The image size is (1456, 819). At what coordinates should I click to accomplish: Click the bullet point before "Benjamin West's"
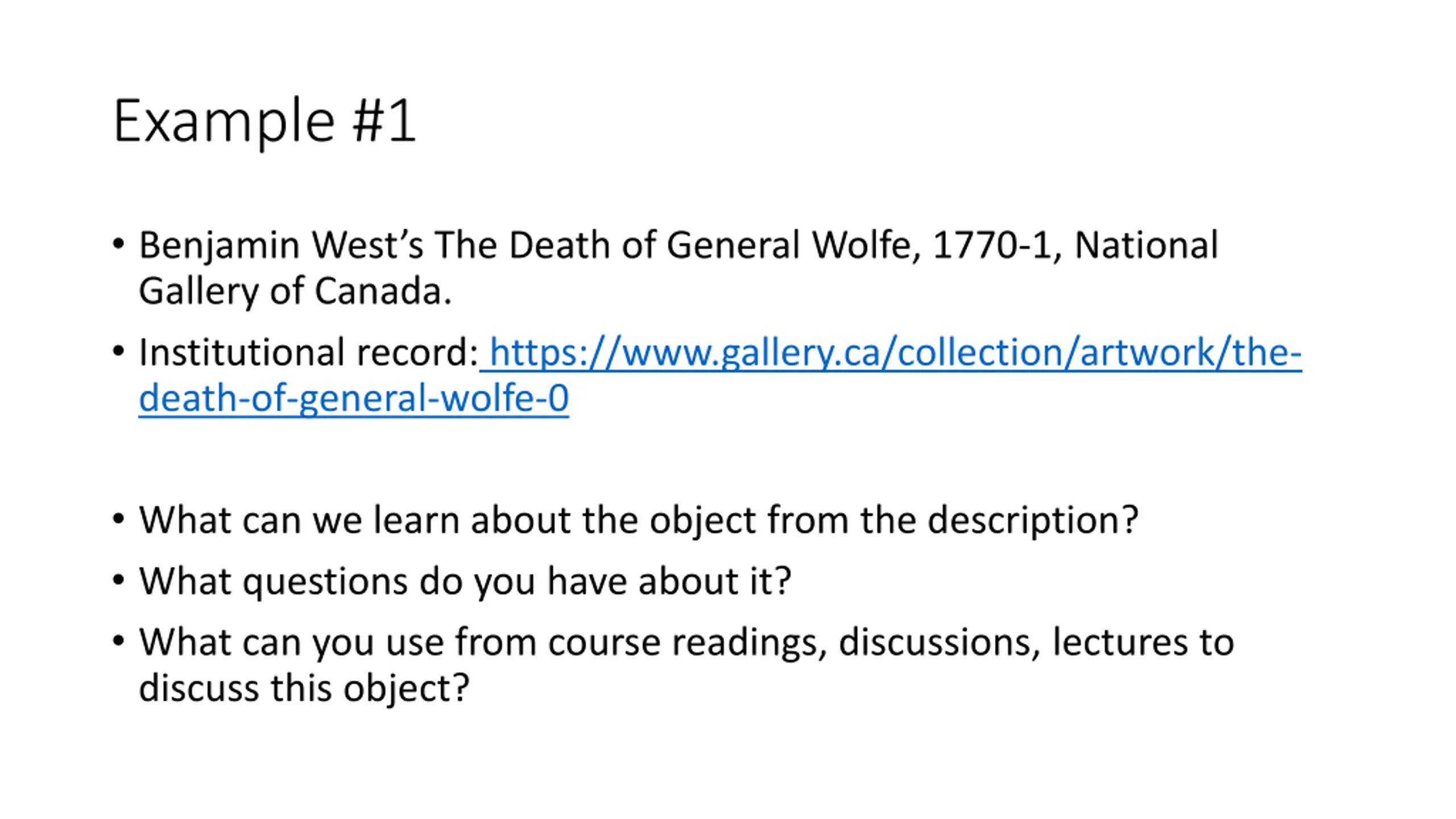(x=118, y=245)
